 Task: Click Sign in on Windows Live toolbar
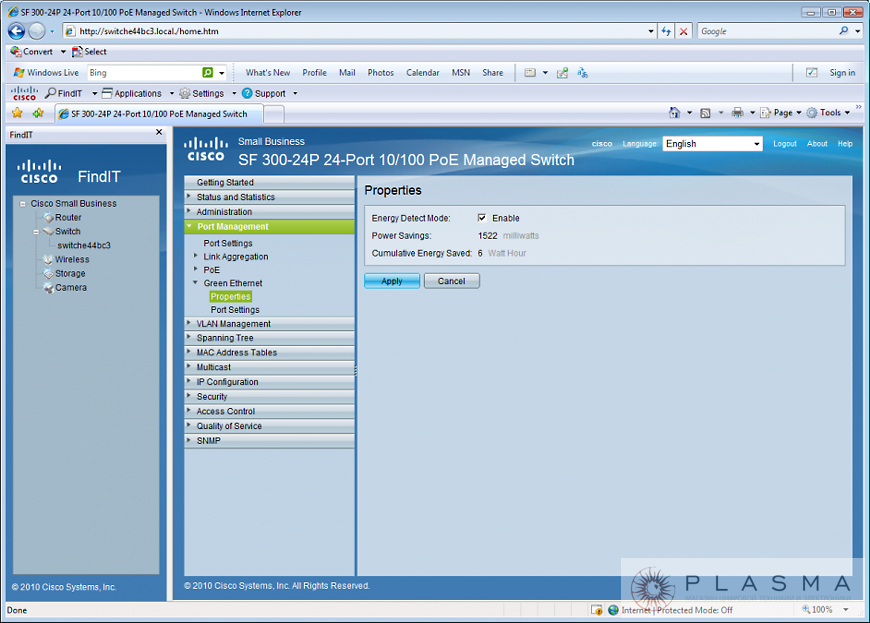pyautogui.click(x=842, y=73)
